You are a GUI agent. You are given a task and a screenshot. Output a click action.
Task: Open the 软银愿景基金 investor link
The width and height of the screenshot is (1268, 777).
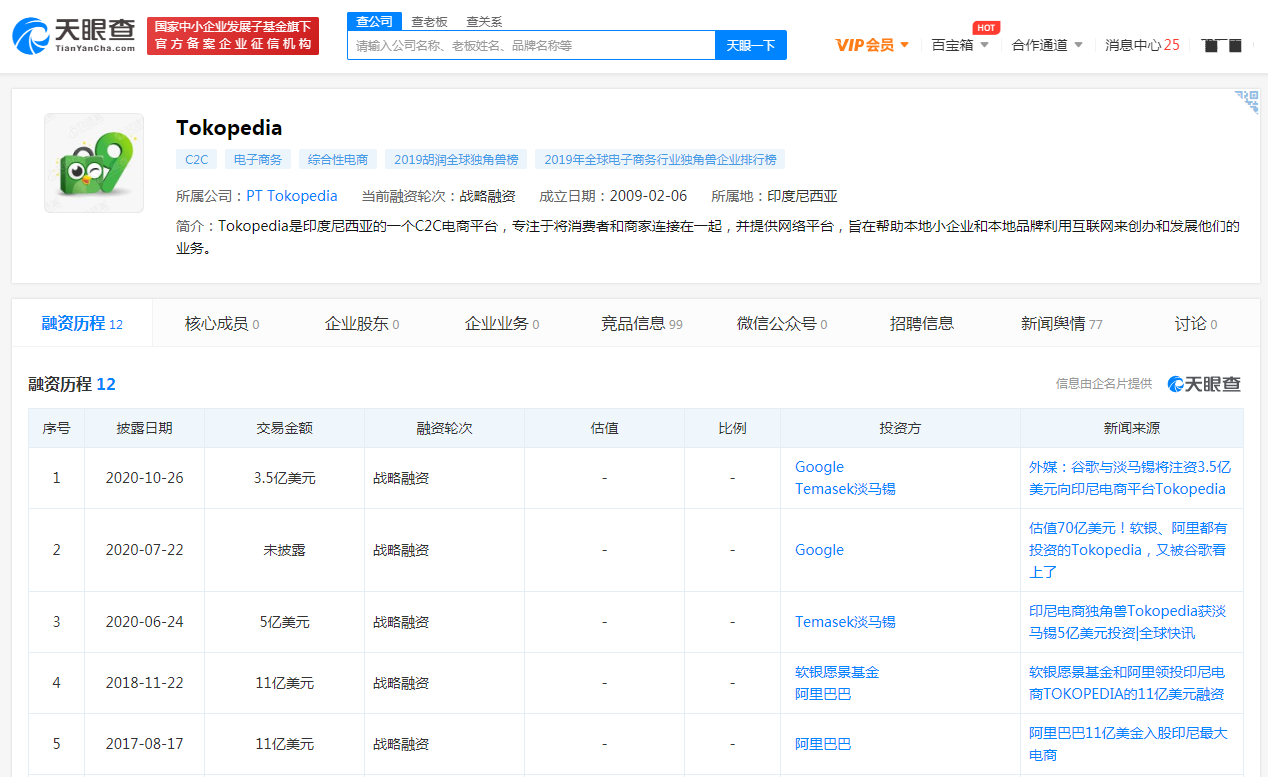pos(837,672)
